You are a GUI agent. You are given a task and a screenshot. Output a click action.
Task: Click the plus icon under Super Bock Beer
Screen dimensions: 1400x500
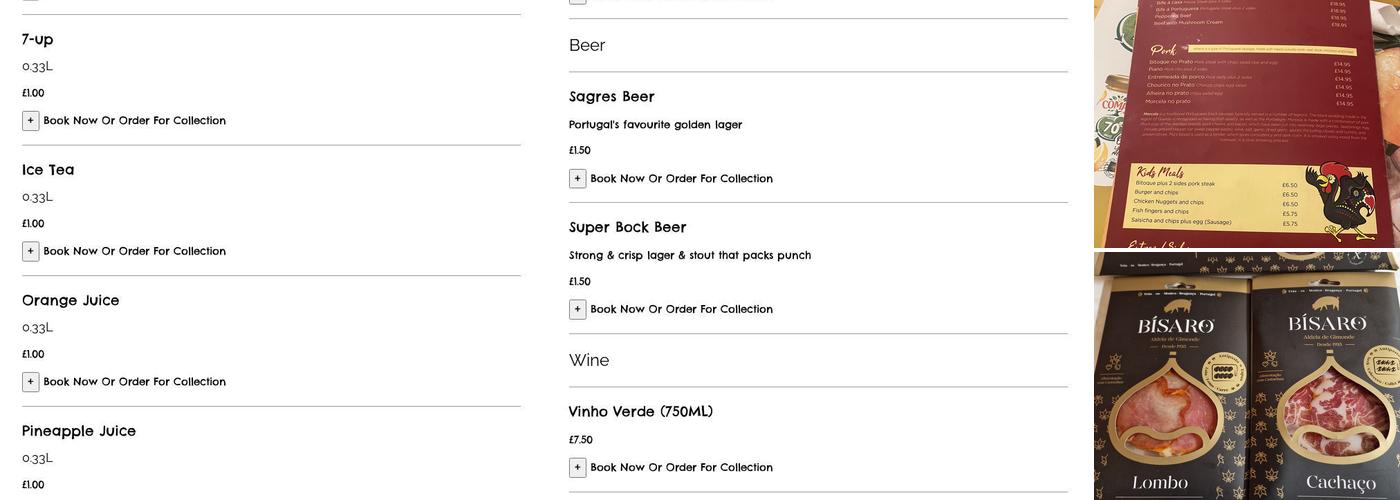tap(578, 310)
